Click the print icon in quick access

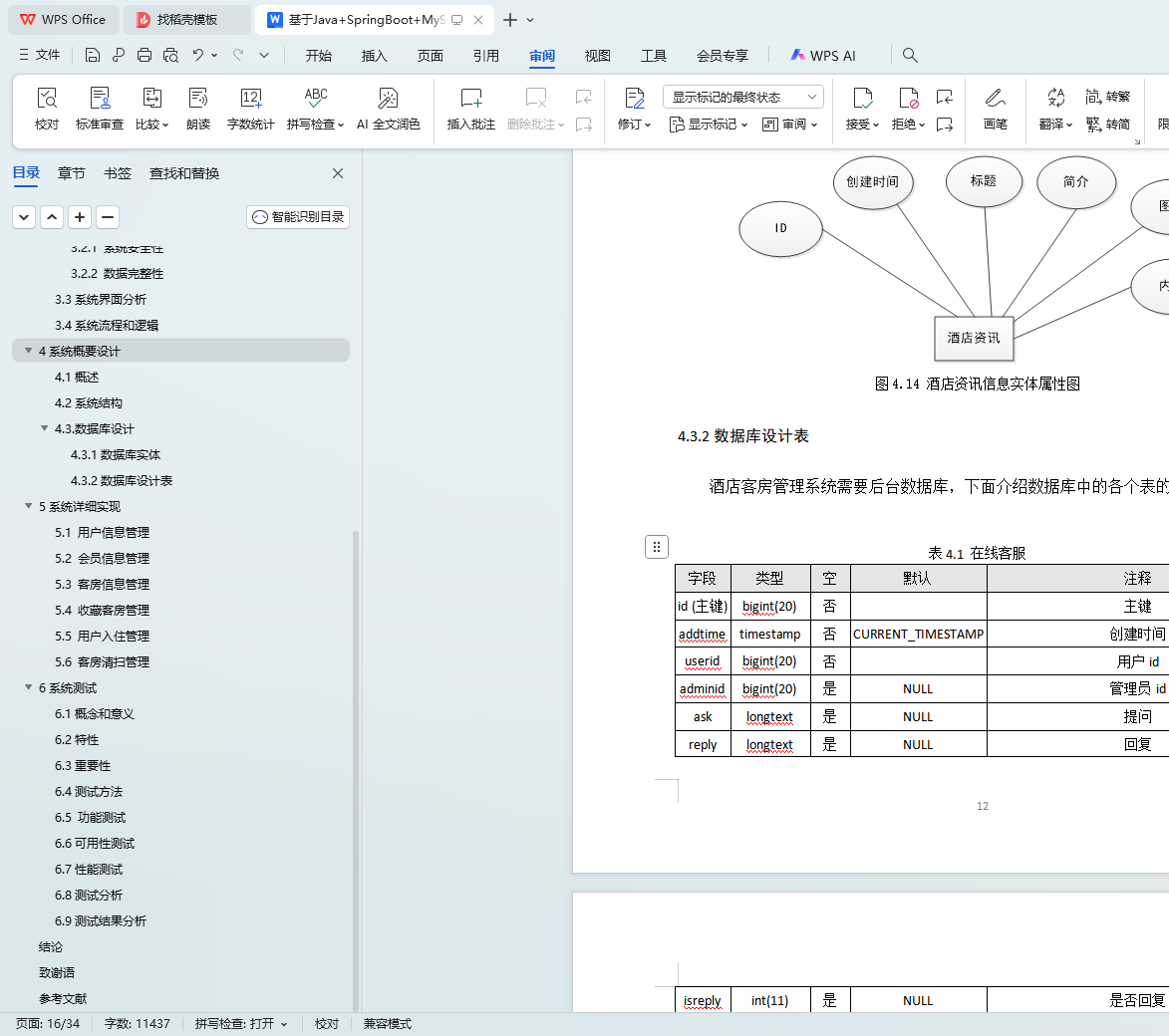145,55
